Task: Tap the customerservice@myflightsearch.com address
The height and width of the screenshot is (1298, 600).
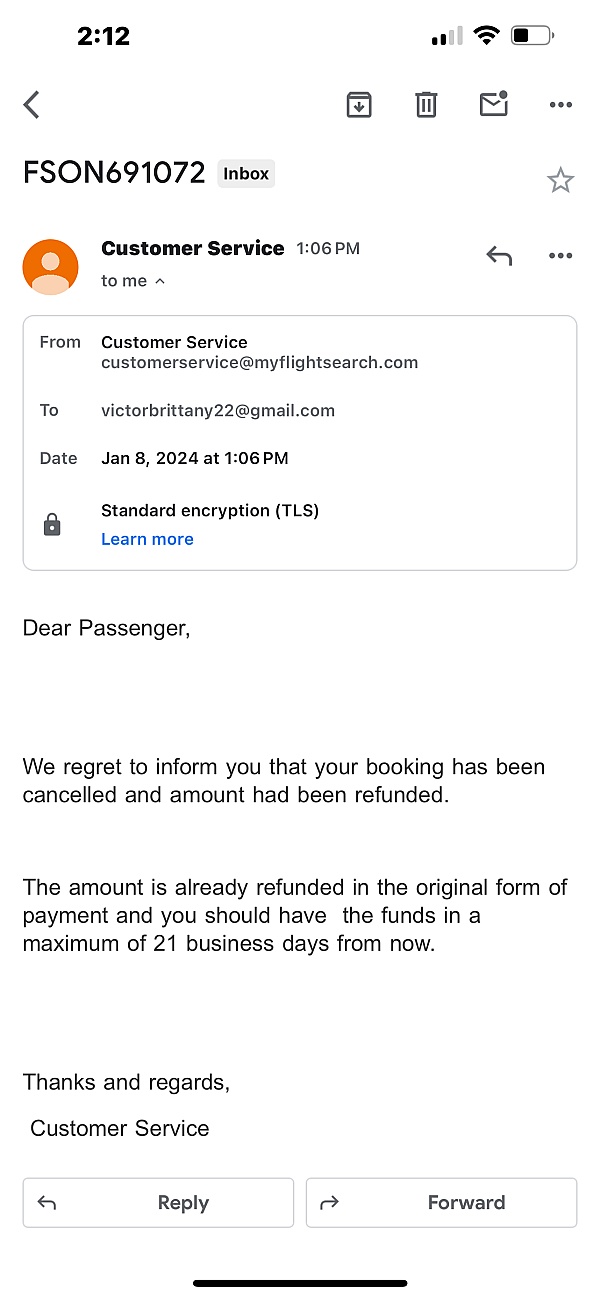Action: pos(260,363)
